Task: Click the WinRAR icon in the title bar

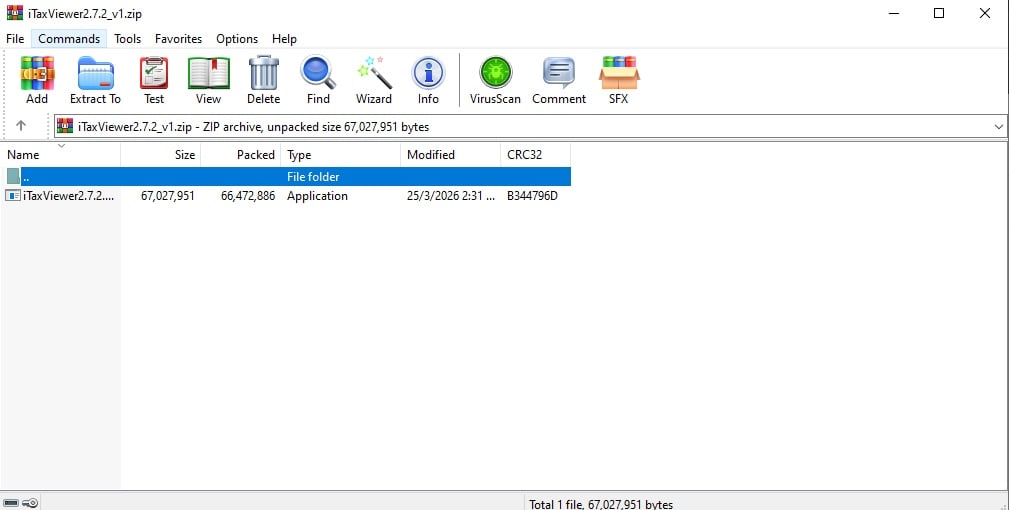Action: tap(14, 13)
